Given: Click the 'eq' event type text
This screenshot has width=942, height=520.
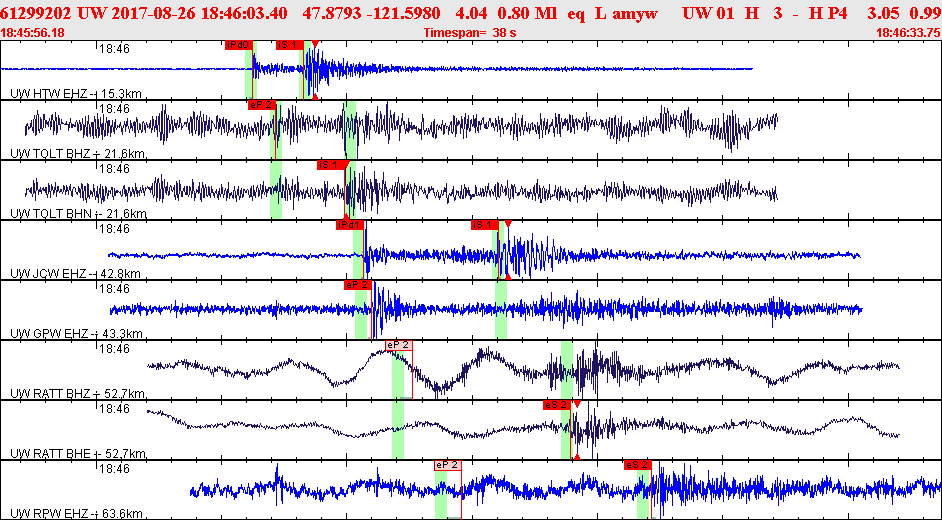Looking at the screenshot, I should 576,14.
